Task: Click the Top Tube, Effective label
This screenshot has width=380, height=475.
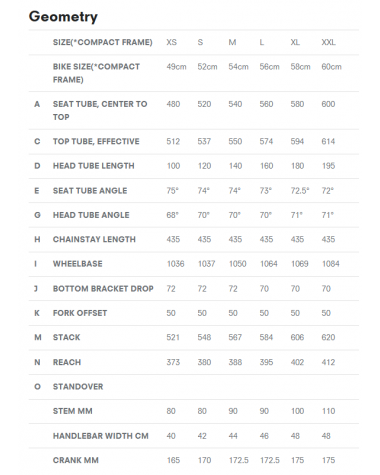Action: pos(96,141)
